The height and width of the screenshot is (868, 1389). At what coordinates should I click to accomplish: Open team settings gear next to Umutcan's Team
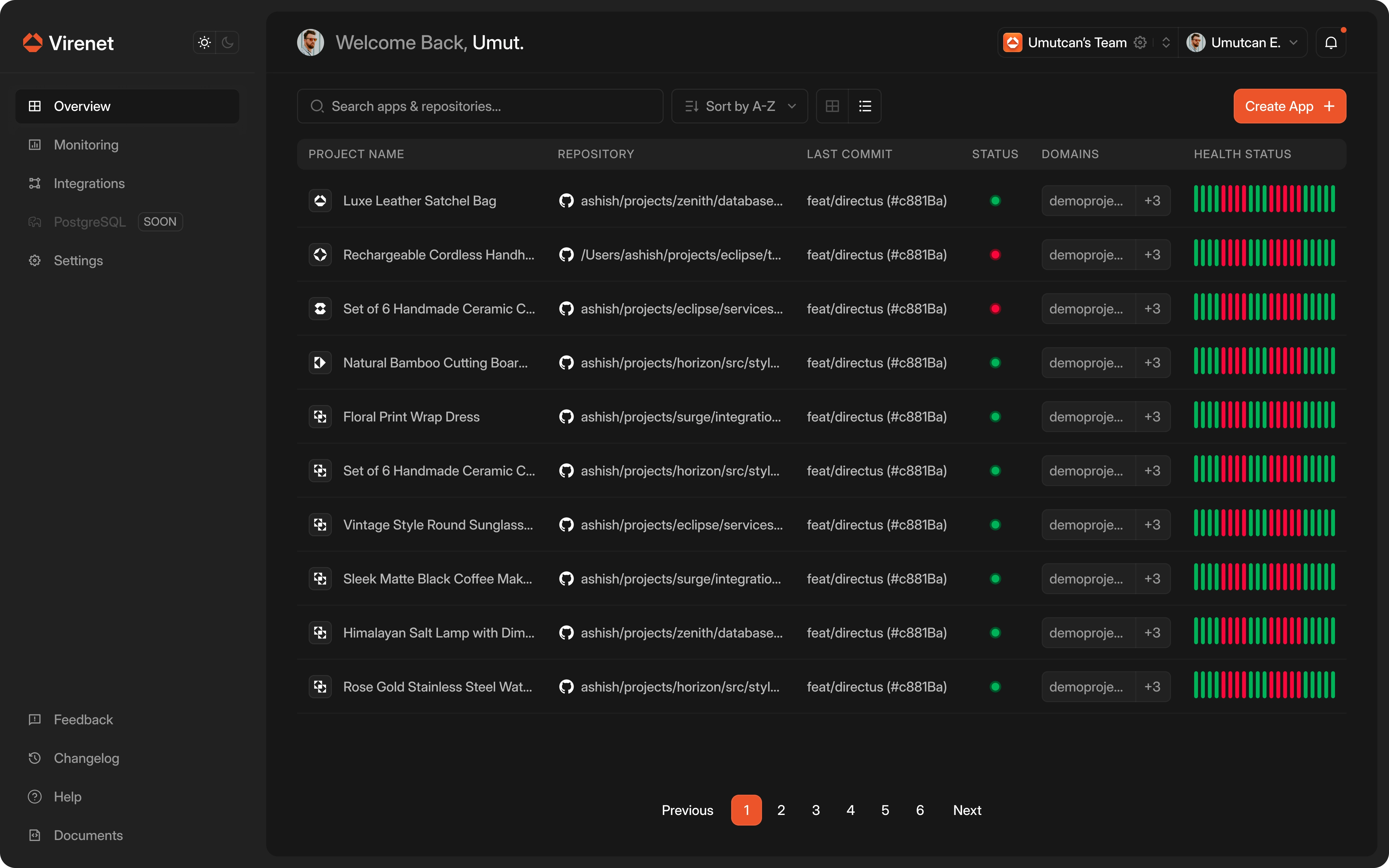[1140, 42]
